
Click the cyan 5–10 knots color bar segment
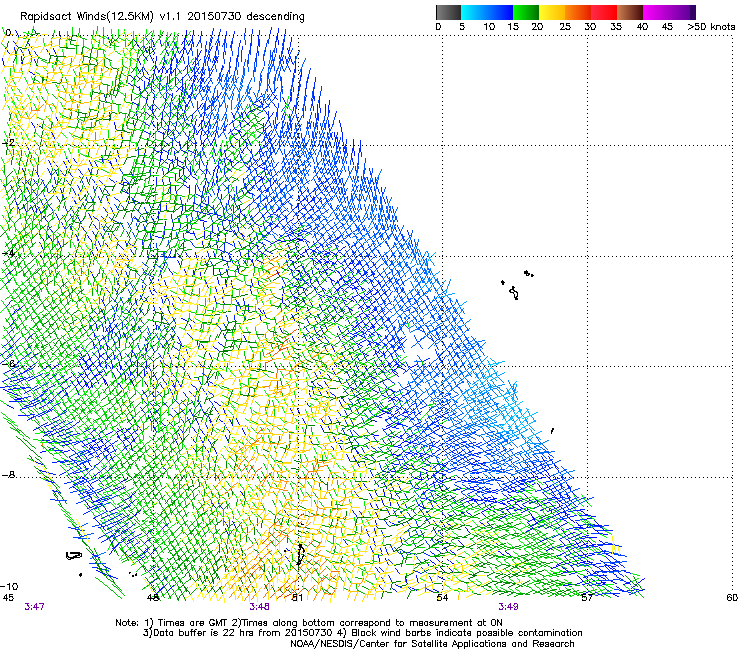474,12
